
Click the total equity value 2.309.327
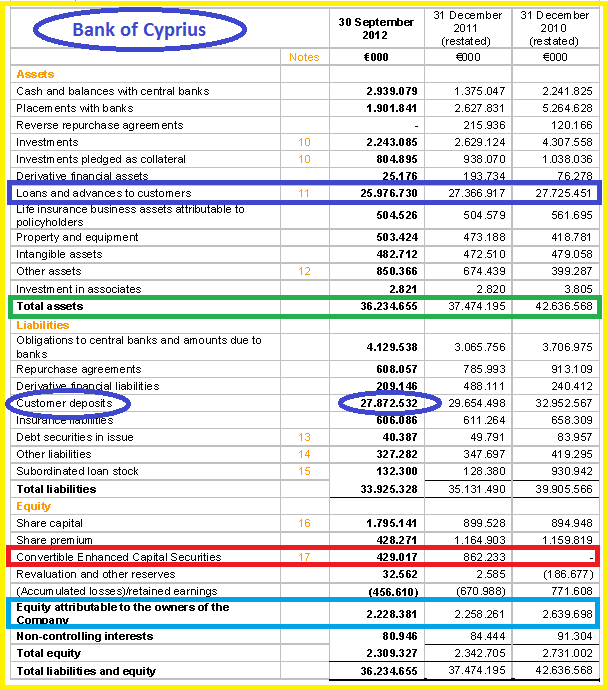[x=392, y=653]
